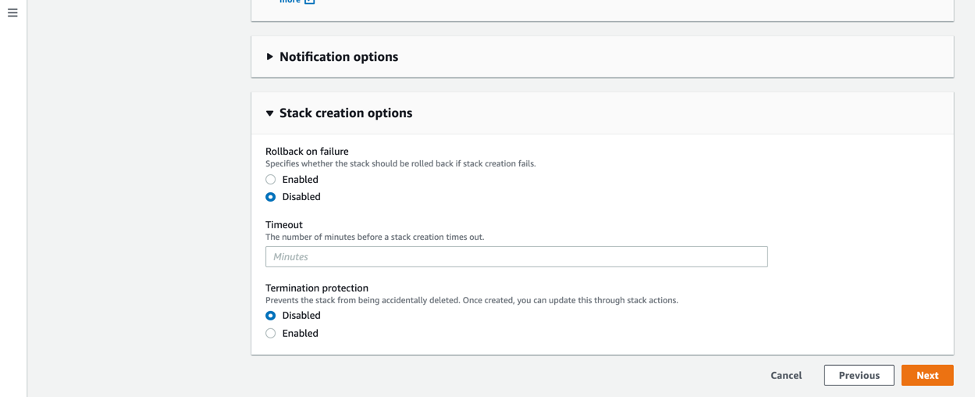The height and width of the screenshot is (397, 977).
Task: Click the Rollback on failure label
Action: pyautogui.click(x=307, y=151)
